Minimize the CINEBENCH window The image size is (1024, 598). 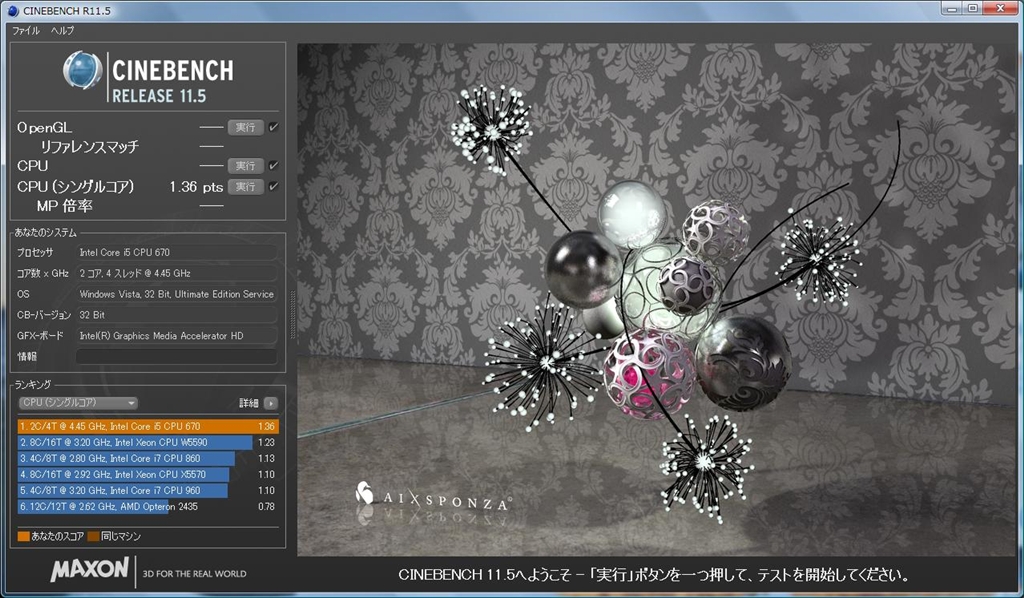click(953, 8)
